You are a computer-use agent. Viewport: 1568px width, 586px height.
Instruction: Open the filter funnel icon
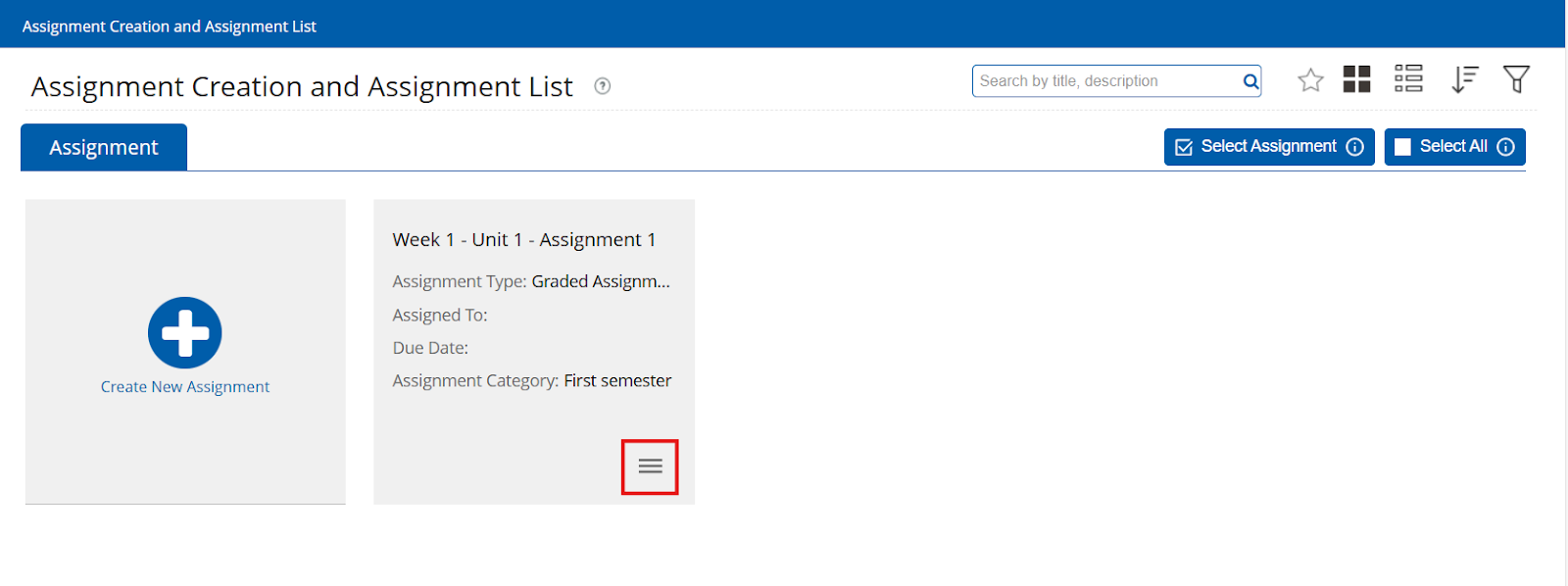pos(1516,79)
